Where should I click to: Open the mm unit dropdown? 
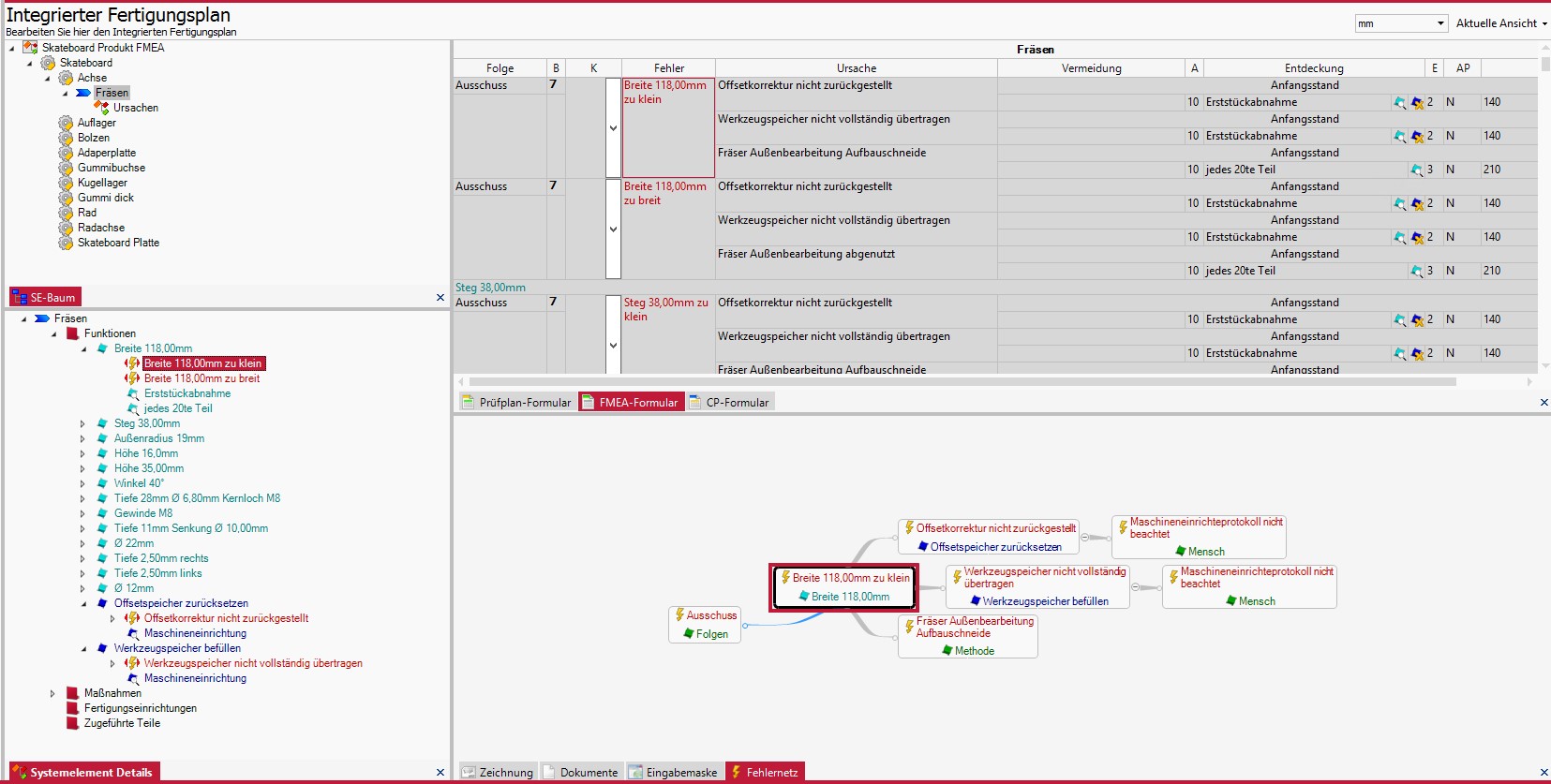1440,23
